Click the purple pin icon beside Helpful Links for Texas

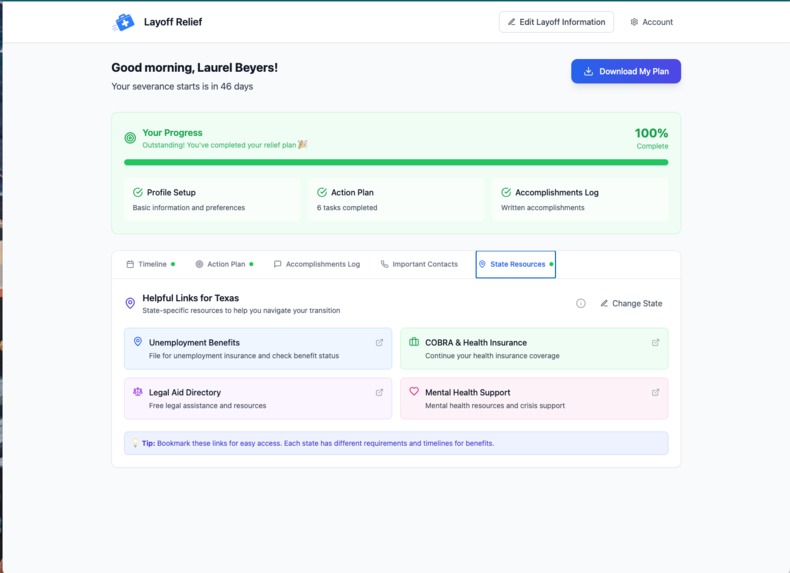[x=130, y=303]
